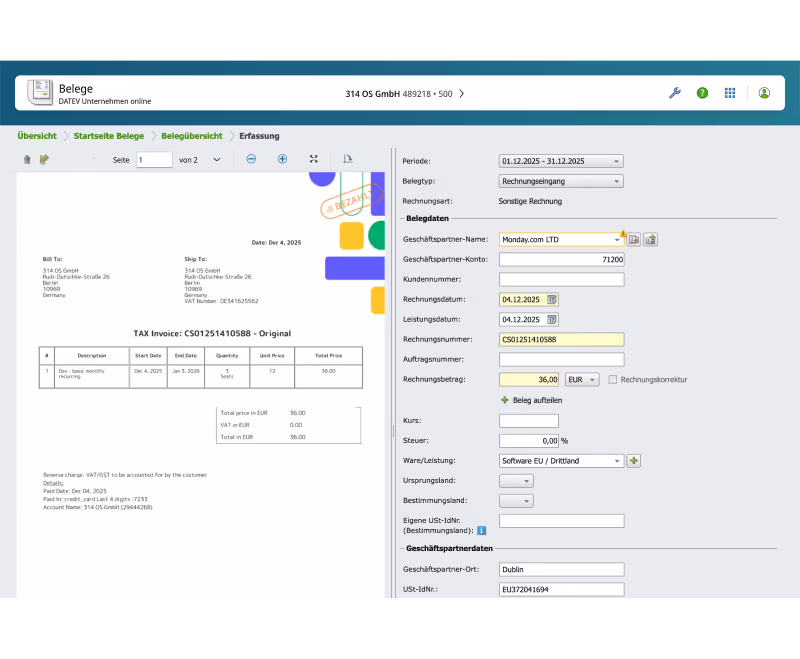The image size is (800, 659).
Task: Click the Rechnungsnummer field
Action: [x=561, y=339]
